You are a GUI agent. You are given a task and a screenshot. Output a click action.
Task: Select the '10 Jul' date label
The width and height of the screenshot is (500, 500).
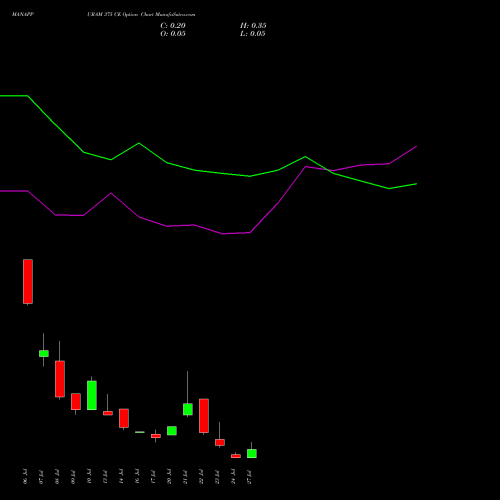pyautogui.click(x=89, y=476)
